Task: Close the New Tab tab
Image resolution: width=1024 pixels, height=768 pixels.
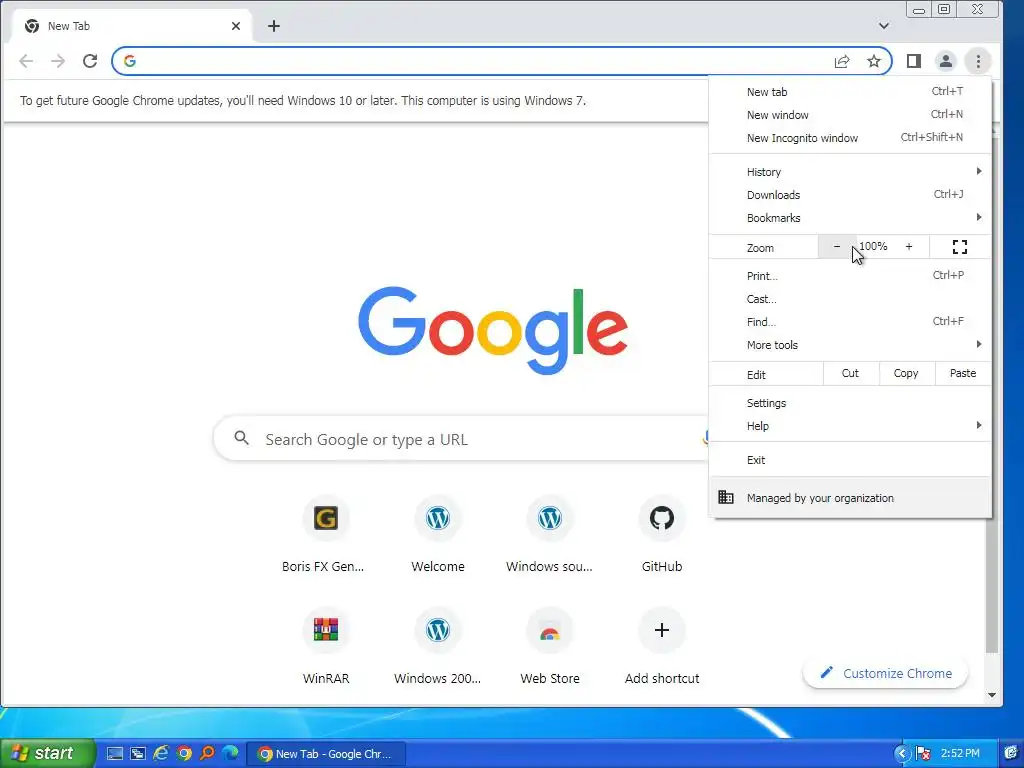Action: pyautogui.click(x=236, y=26)
